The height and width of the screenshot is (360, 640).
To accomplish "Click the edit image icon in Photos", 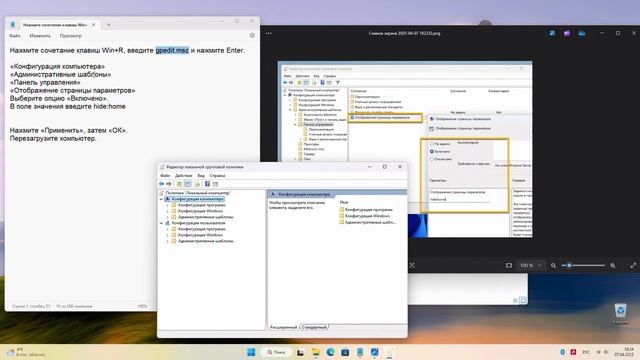I will point(552,33).
